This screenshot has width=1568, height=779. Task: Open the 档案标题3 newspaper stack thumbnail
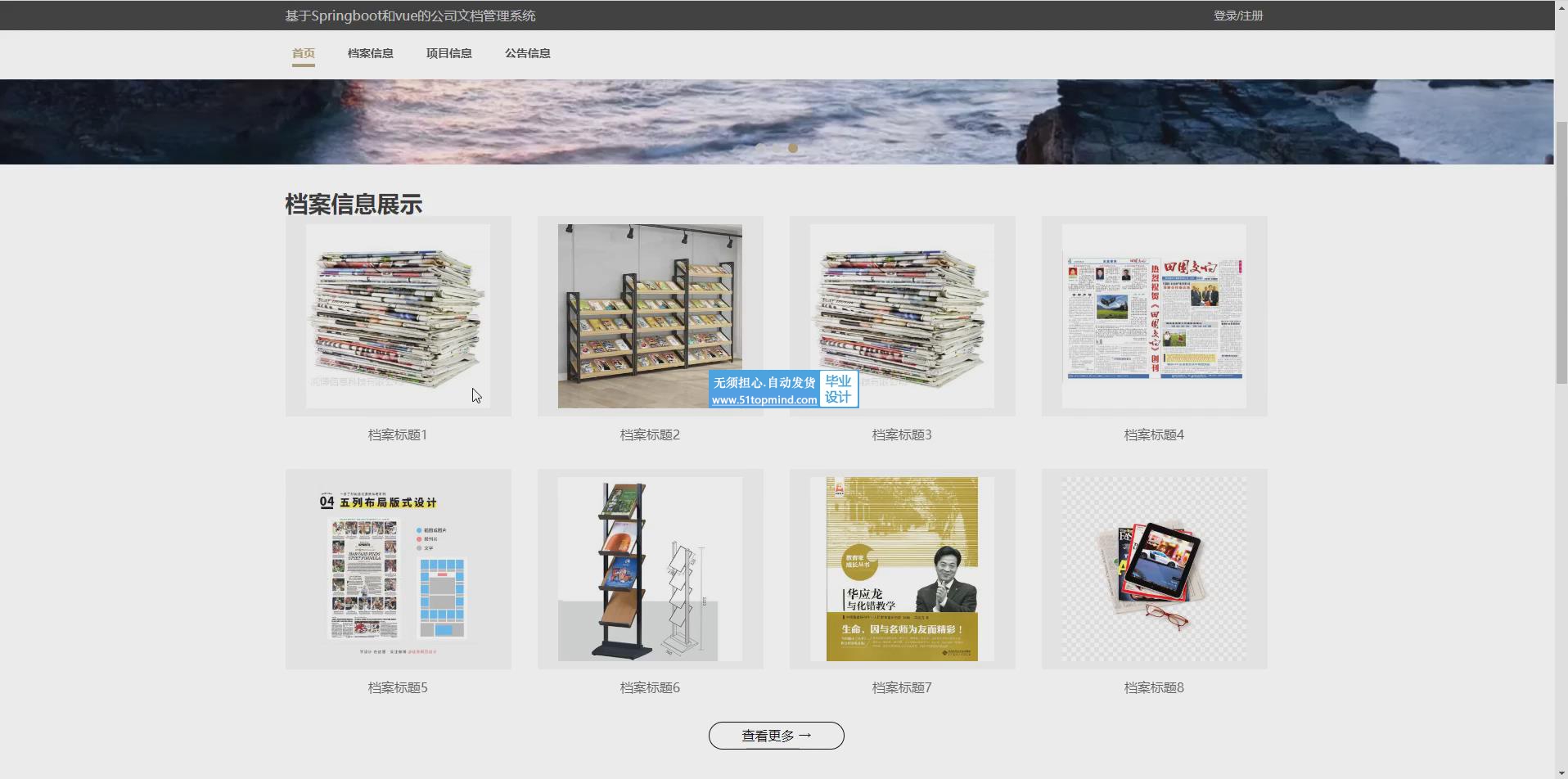(x=903, y=317)
